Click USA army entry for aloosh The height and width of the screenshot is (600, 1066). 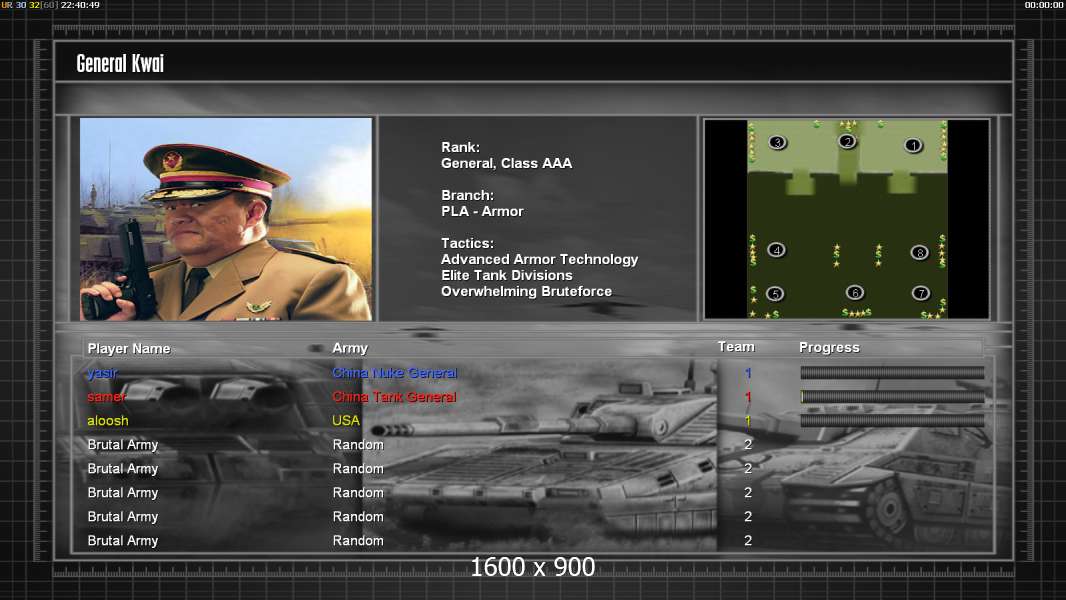(346, 421)
